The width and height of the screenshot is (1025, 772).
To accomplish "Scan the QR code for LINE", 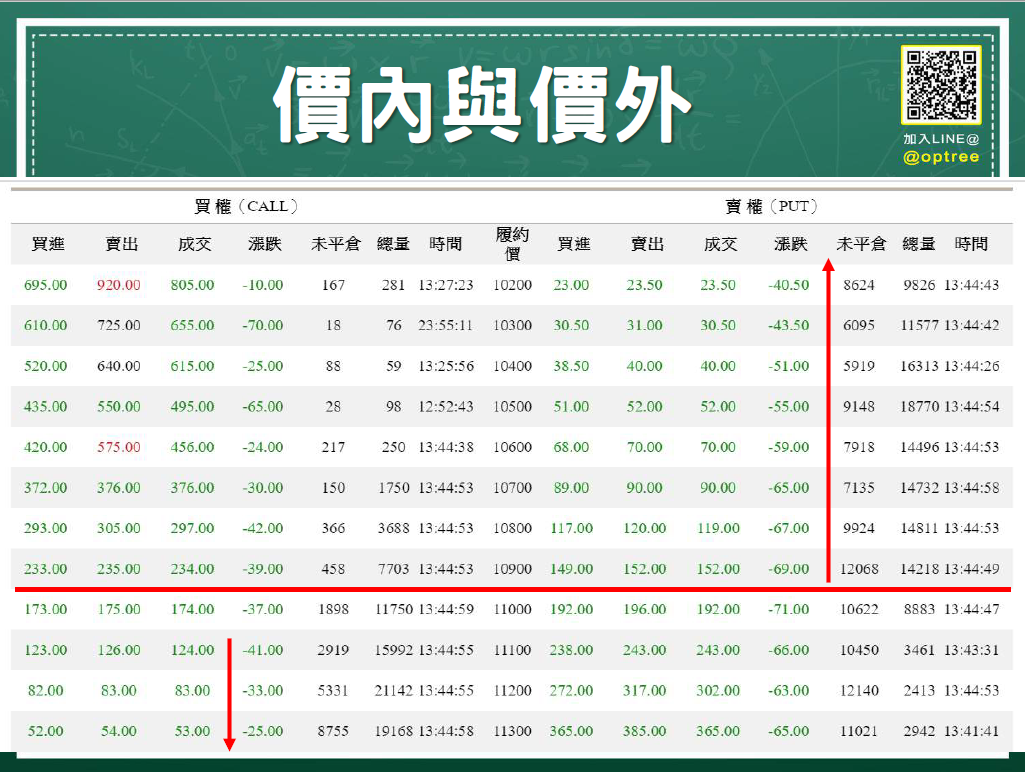I will click(941, 86).
